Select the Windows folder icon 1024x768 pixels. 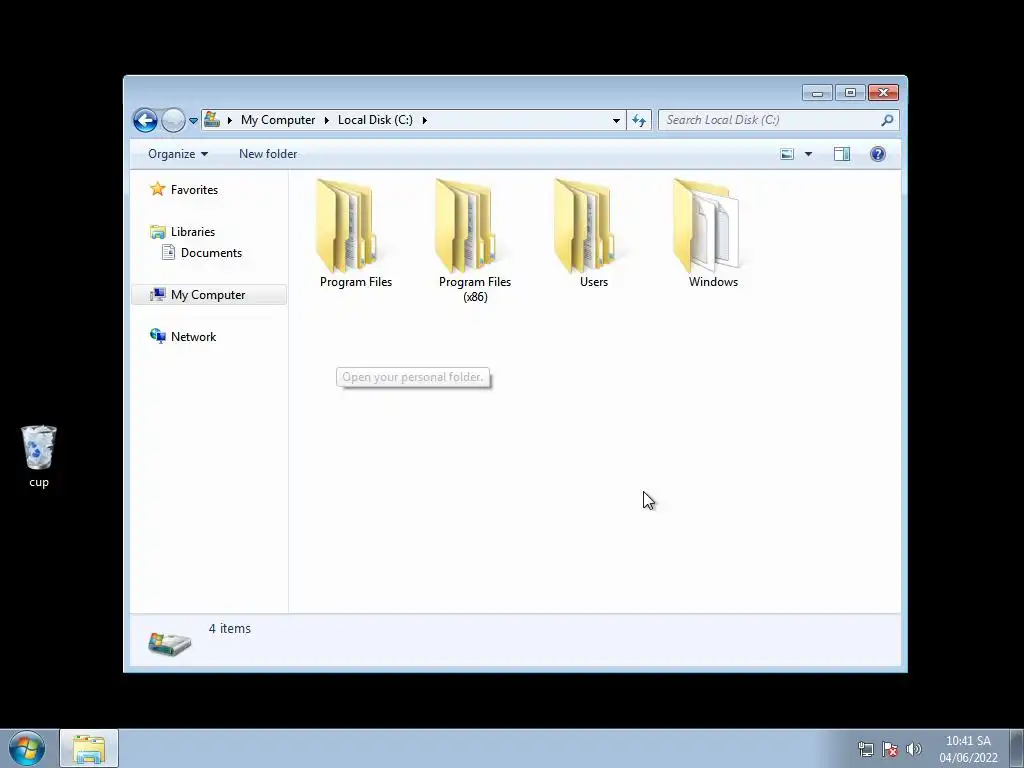[x=706, y=226]
